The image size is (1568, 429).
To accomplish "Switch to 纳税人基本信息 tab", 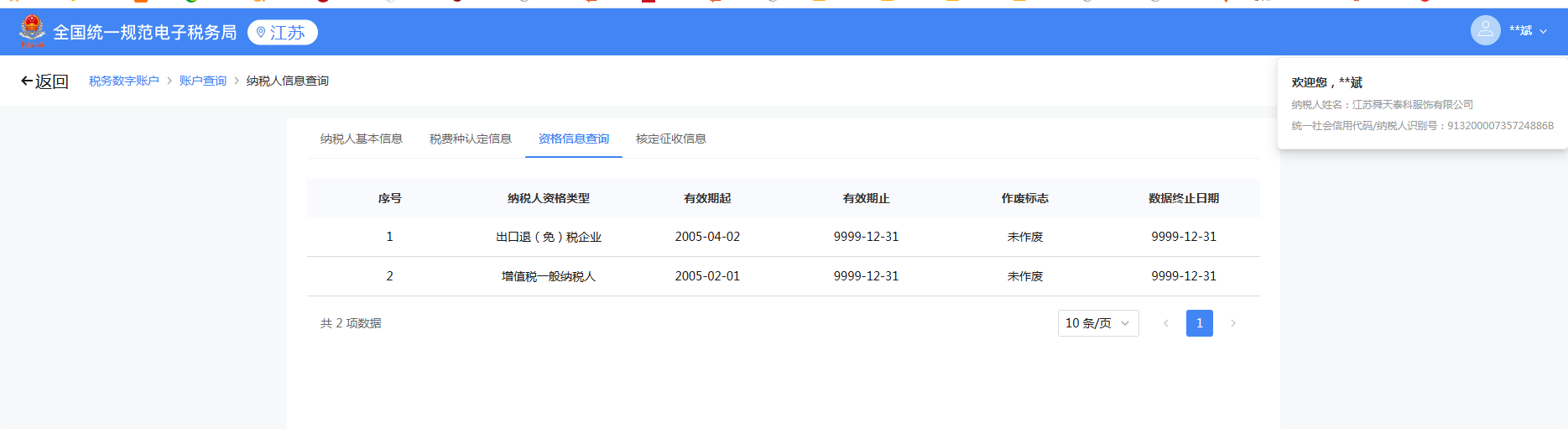I will point(361,139).
